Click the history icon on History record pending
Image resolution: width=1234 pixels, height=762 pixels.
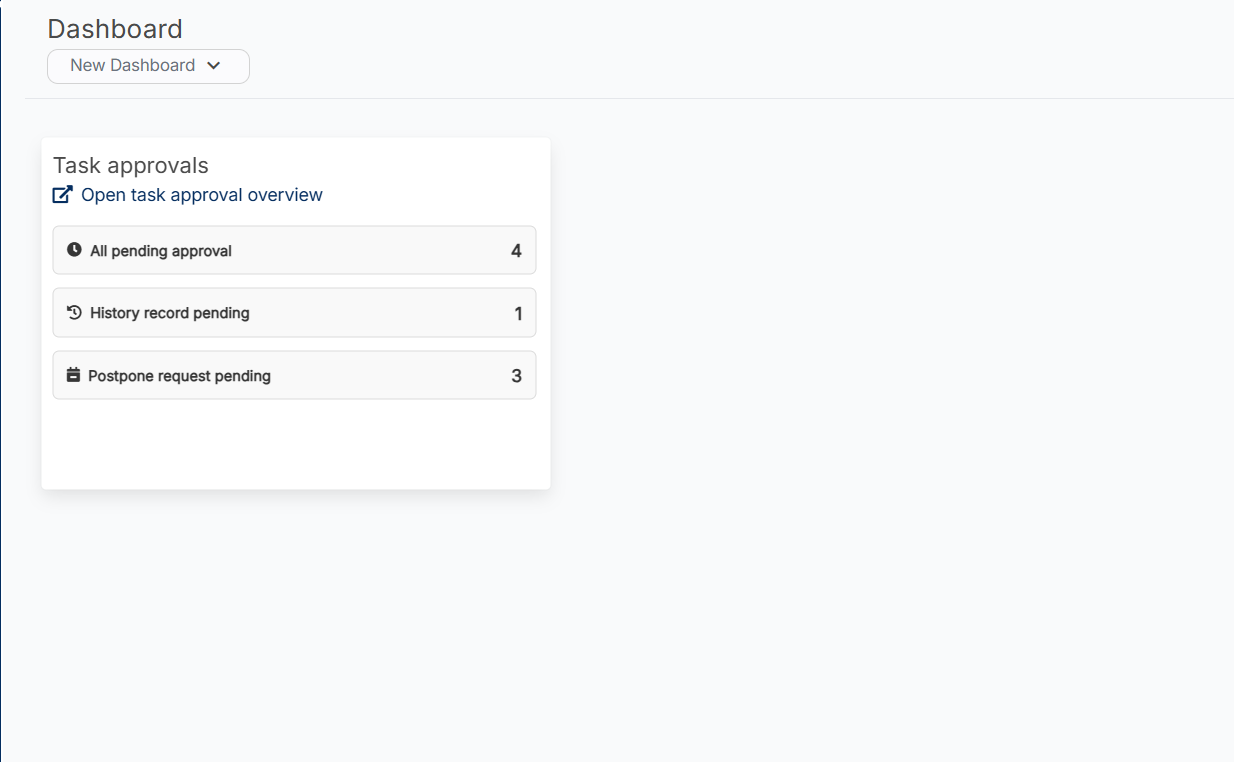[74, 312]
